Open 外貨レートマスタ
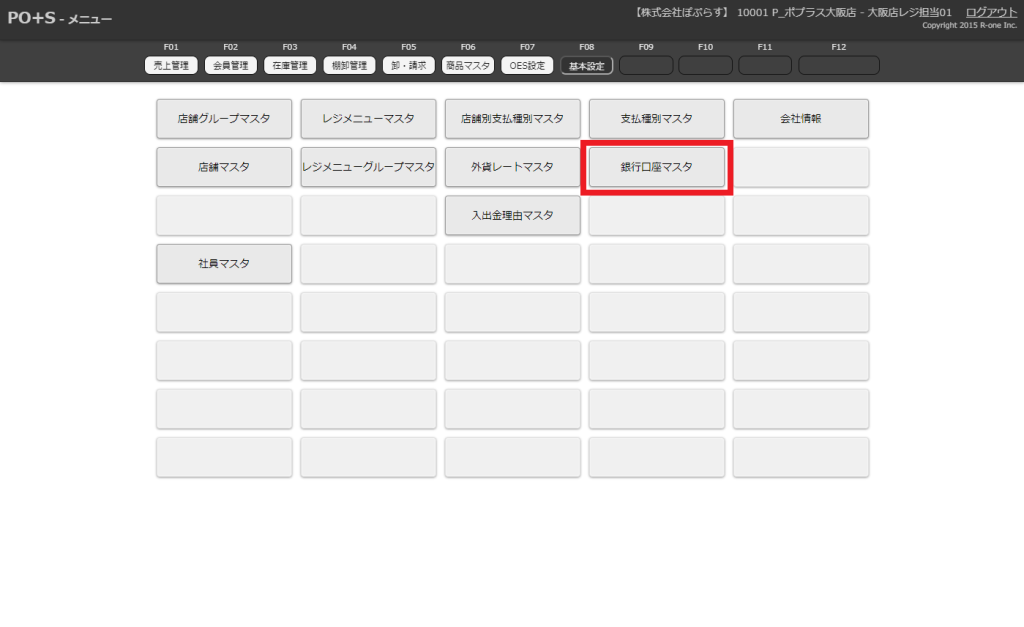This screenshot has height=627, width=1024. point(512,167)
